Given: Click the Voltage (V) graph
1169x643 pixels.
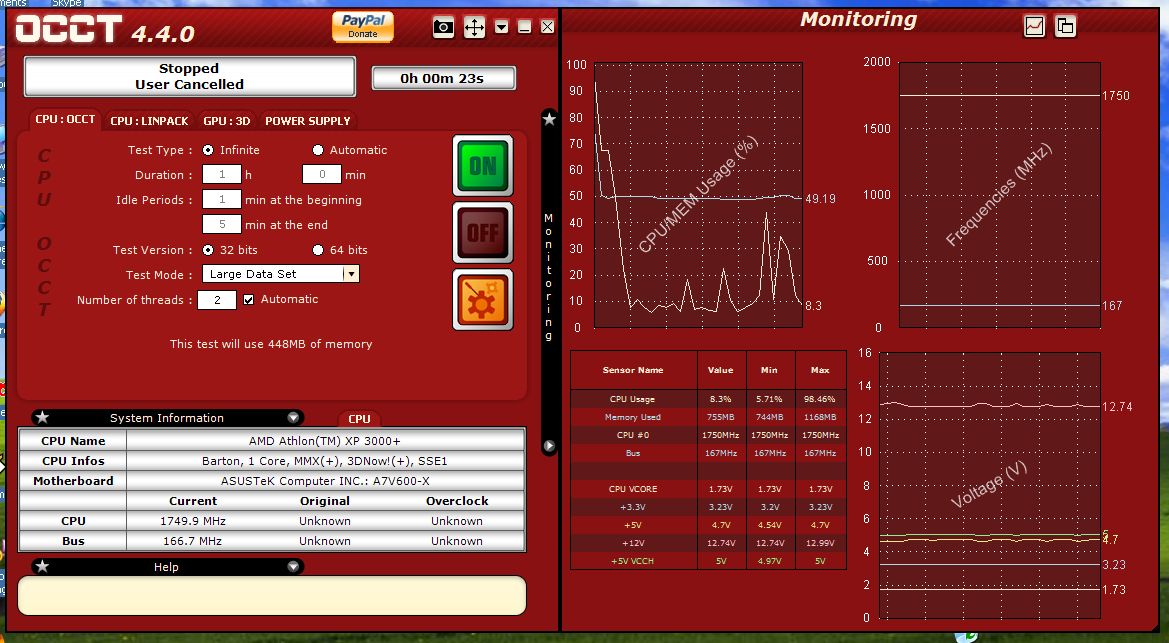Looking at the screenshot, I should [x=990, y=486].
